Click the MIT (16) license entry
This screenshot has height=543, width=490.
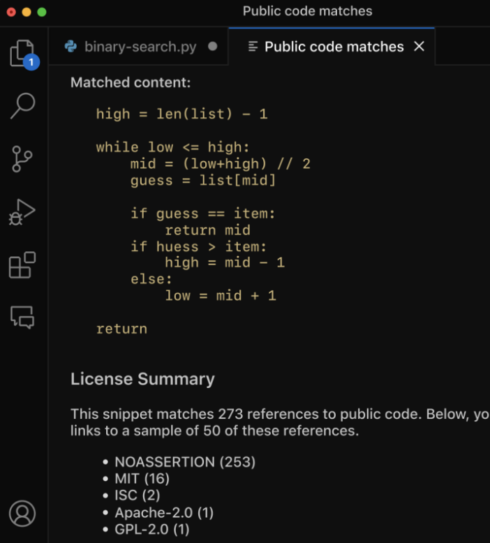tap(142, 479)
